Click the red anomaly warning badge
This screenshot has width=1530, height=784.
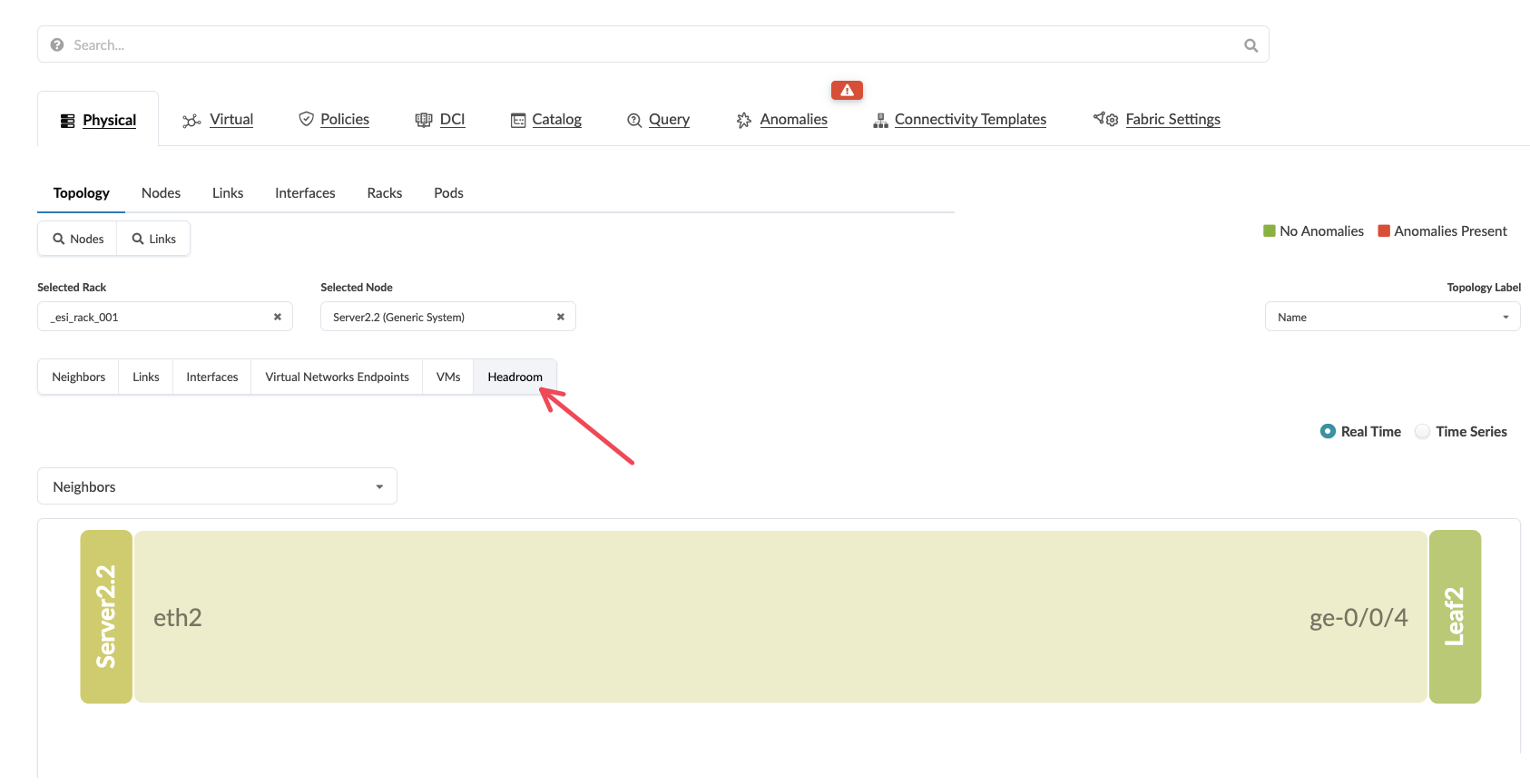point(846,90)
